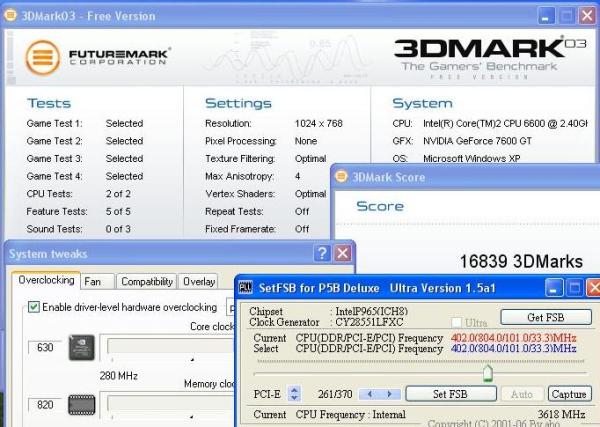Image resolution: width=600 pixels, height=427 pixels.
Task: Click the memory clock slider track
Action: click(170, 404)
